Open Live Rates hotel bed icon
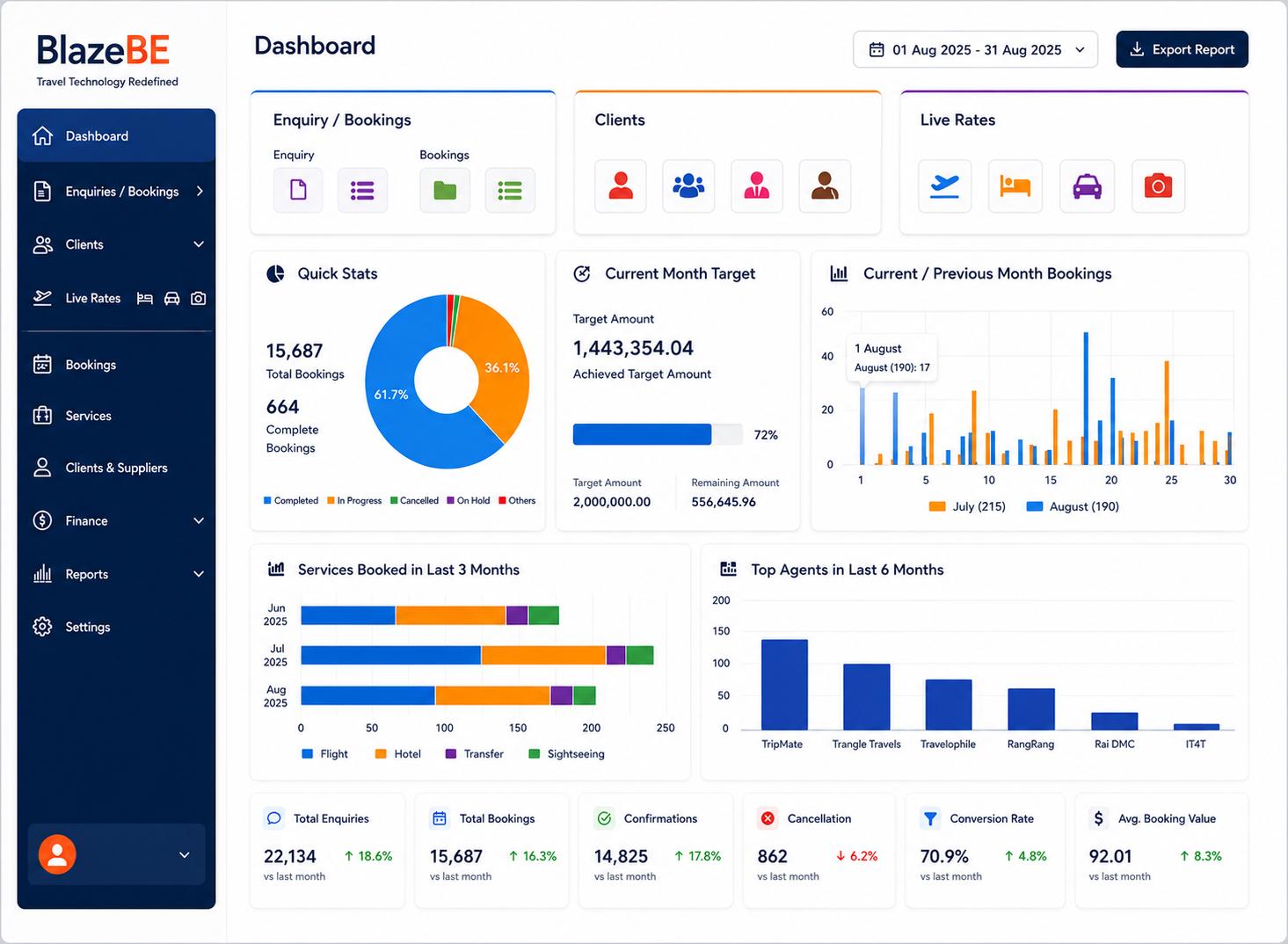1288x944 pixels. tap(1015, 185)
